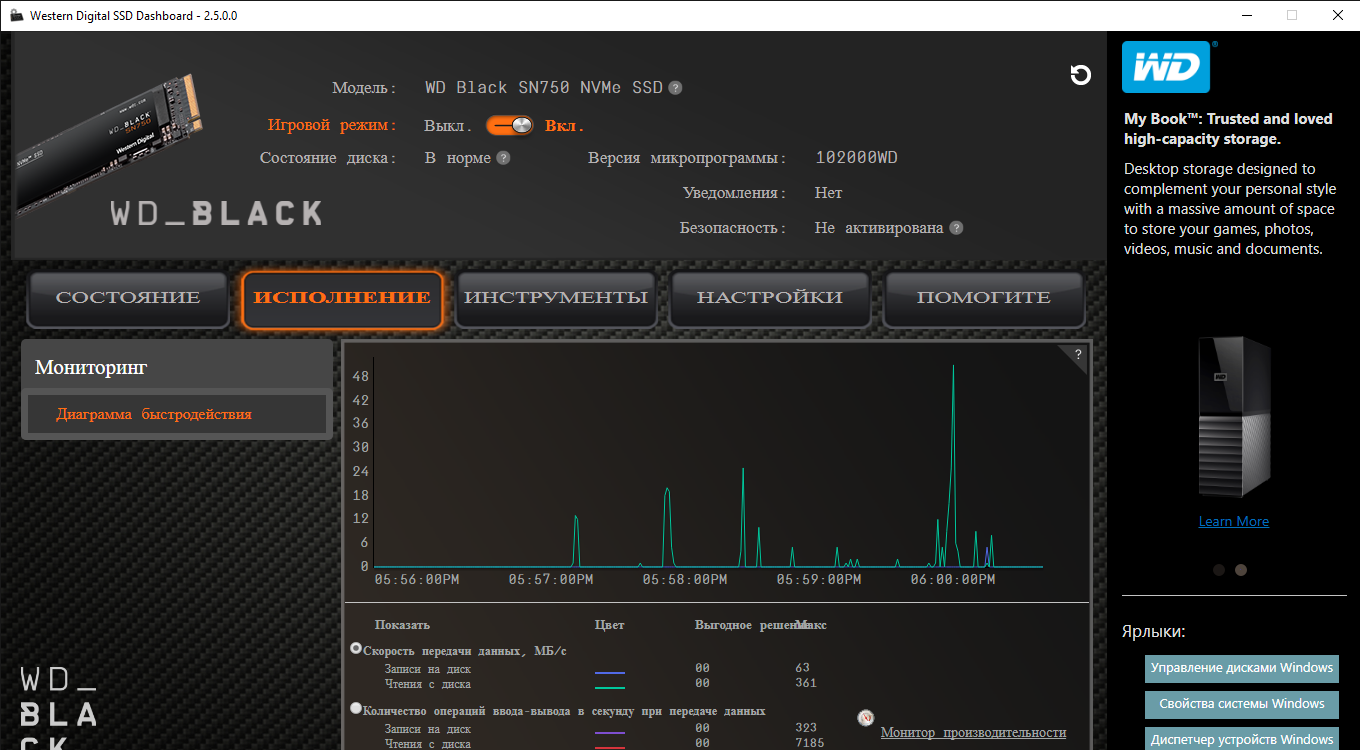The width and height of the screenshot is (1360, 750).
Task: Open the «ПОМОГИТЕ» help tab
Action: [x=983, y=298]
